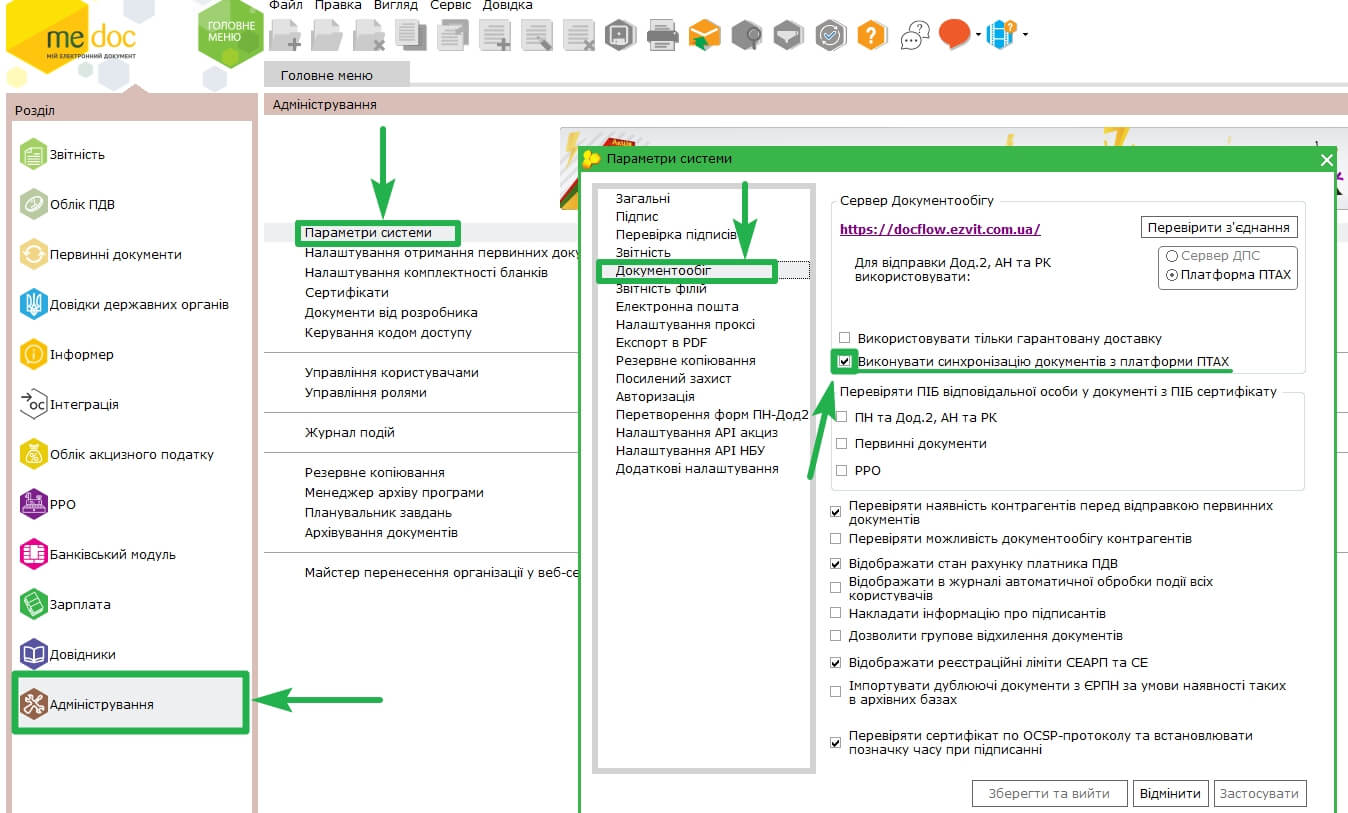Check Первинні документи checkbox in settings dialog

[842, 443]
